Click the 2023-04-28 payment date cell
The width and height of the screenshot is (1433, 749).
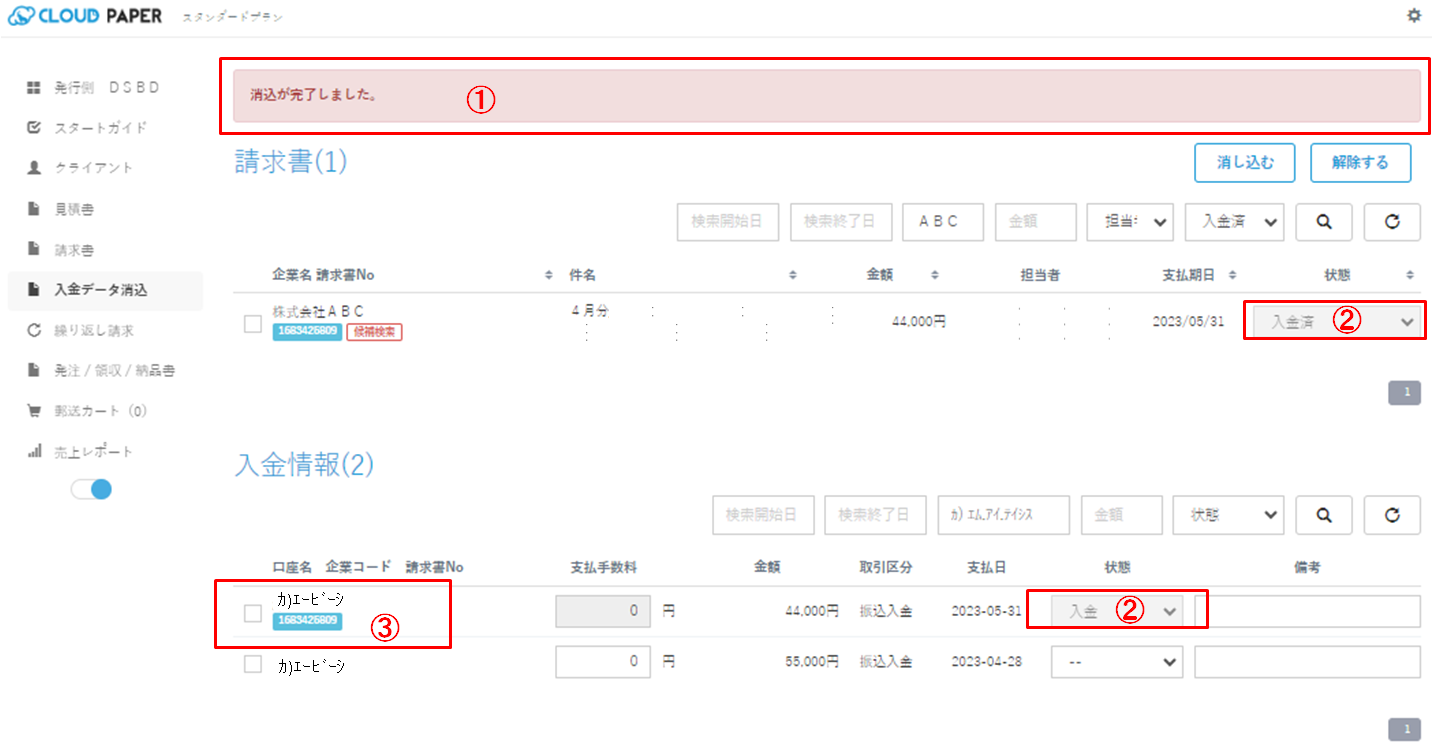(987, 662)
